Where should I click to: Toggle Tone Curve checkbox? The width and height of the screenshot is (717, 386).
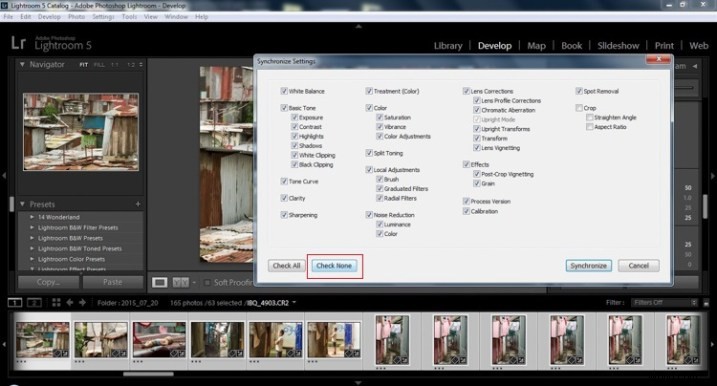click(x=284, y=181)
